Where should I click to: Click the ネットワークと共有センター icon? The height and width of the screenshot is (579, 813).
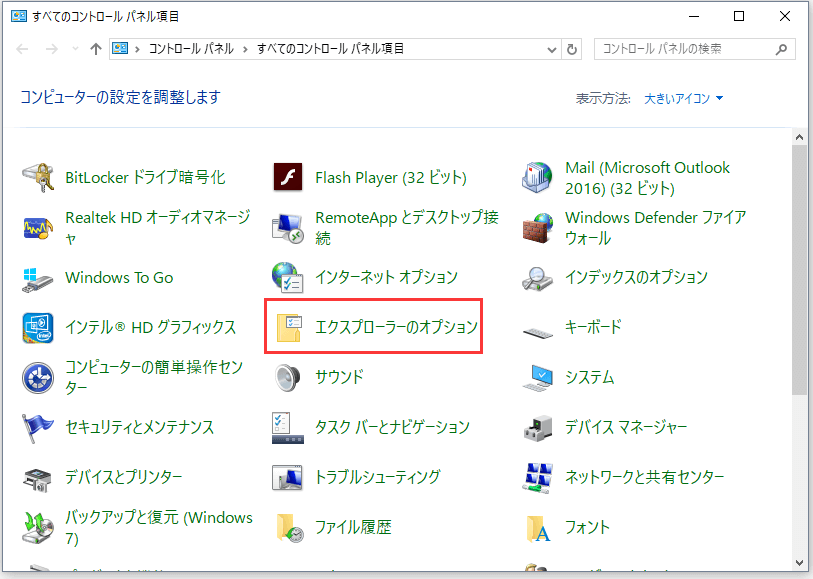pos(538,477)
